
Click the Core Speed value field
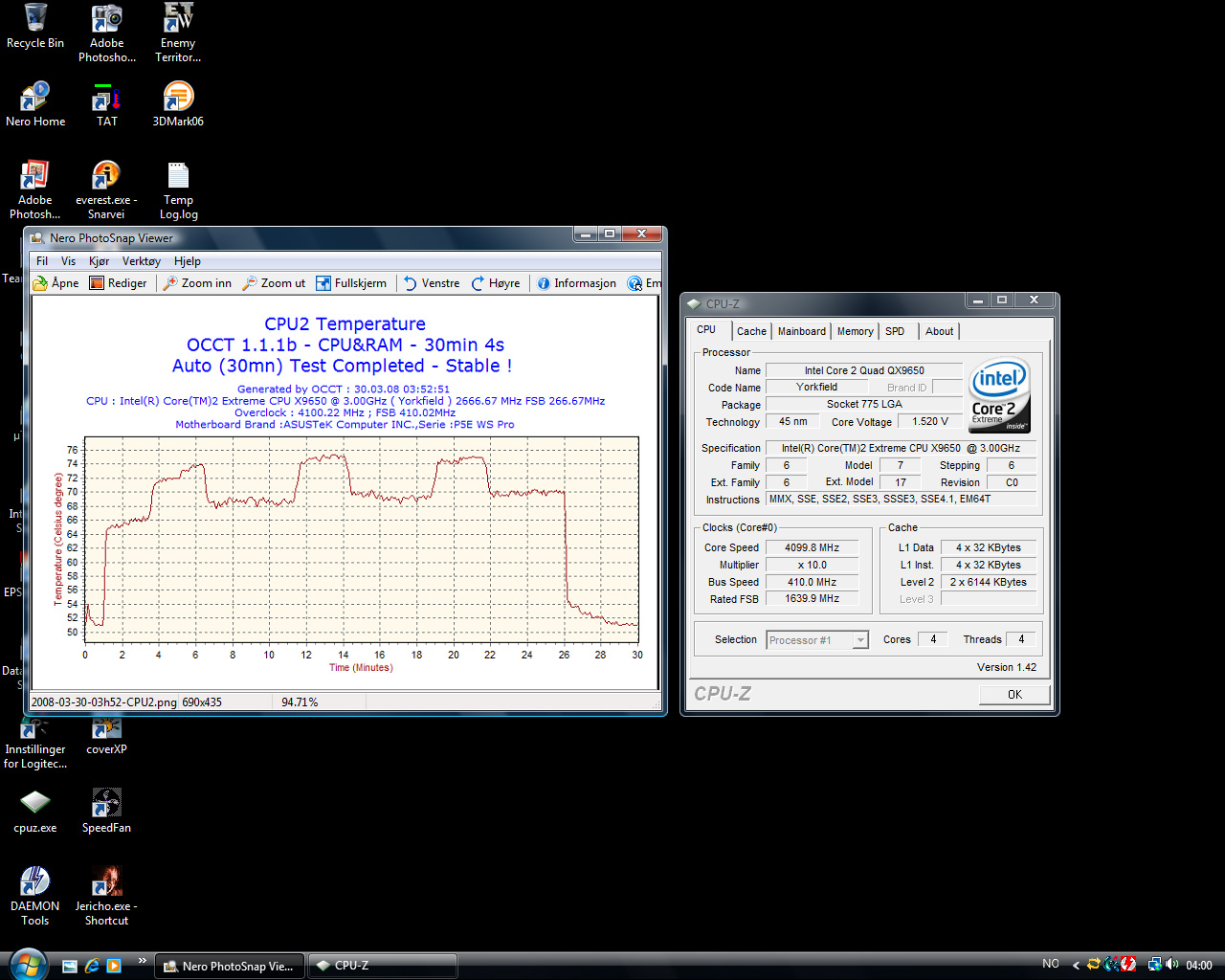(x=812, y=548)
